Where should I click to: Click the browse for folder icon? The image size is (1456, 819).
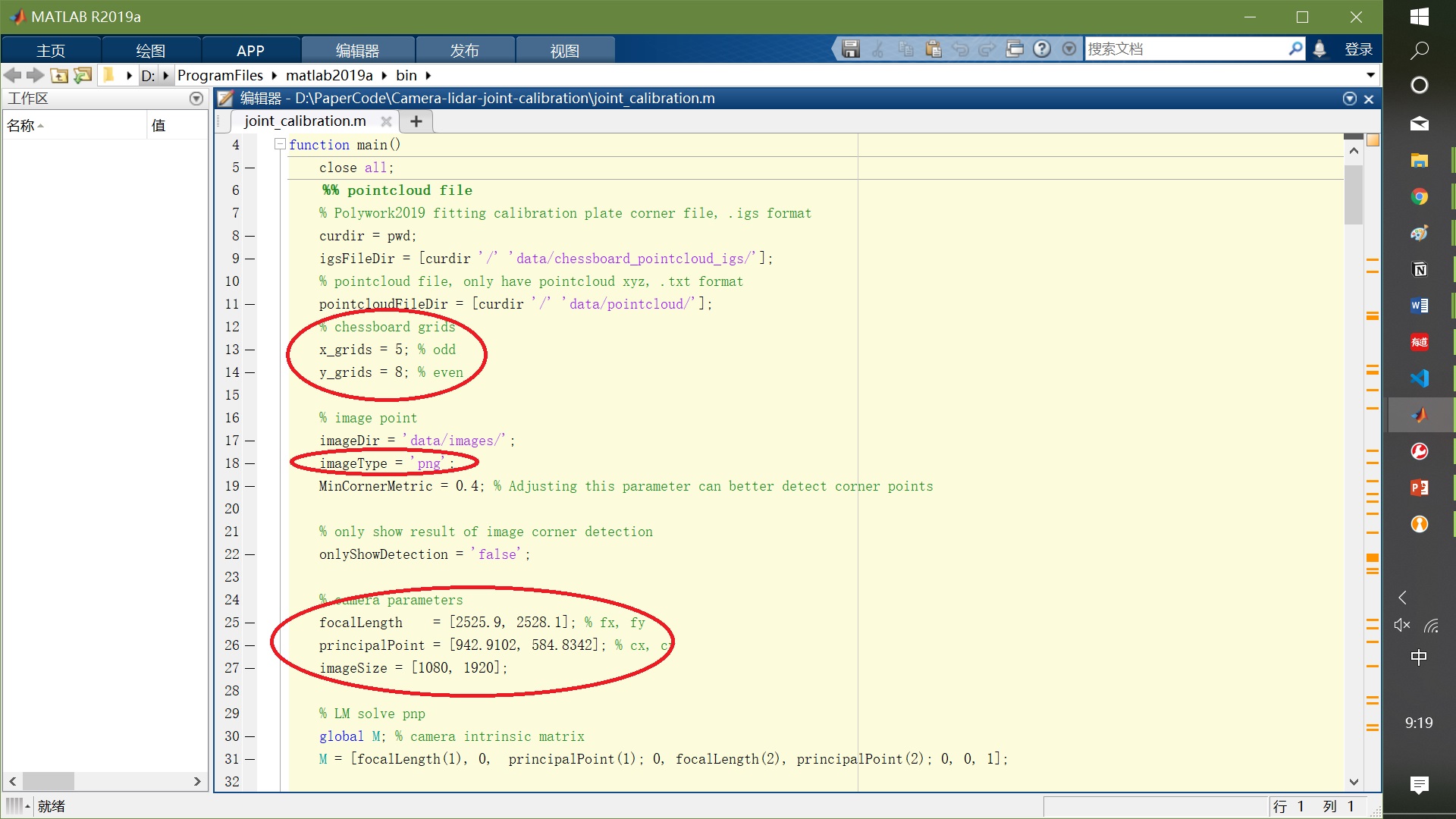pyautogui.click(x=83, y=75)
